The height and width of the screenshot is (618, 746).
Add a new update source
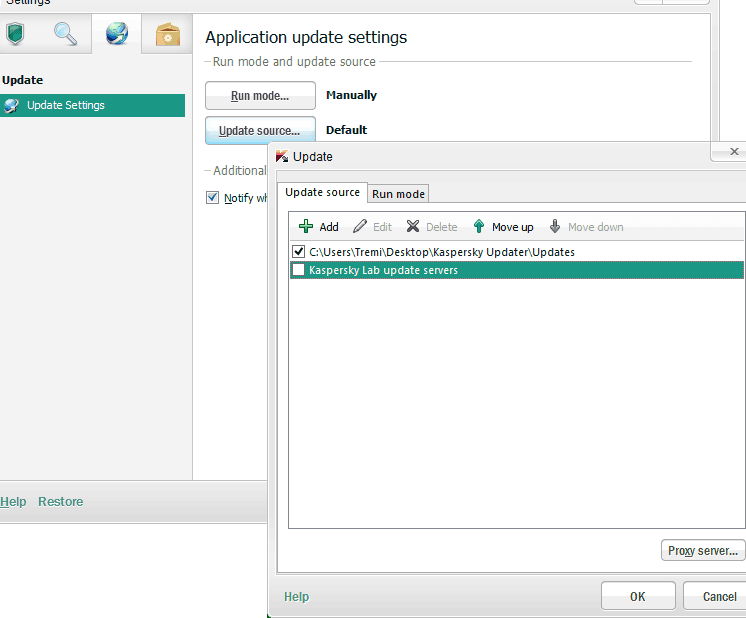tap(319, 226)
